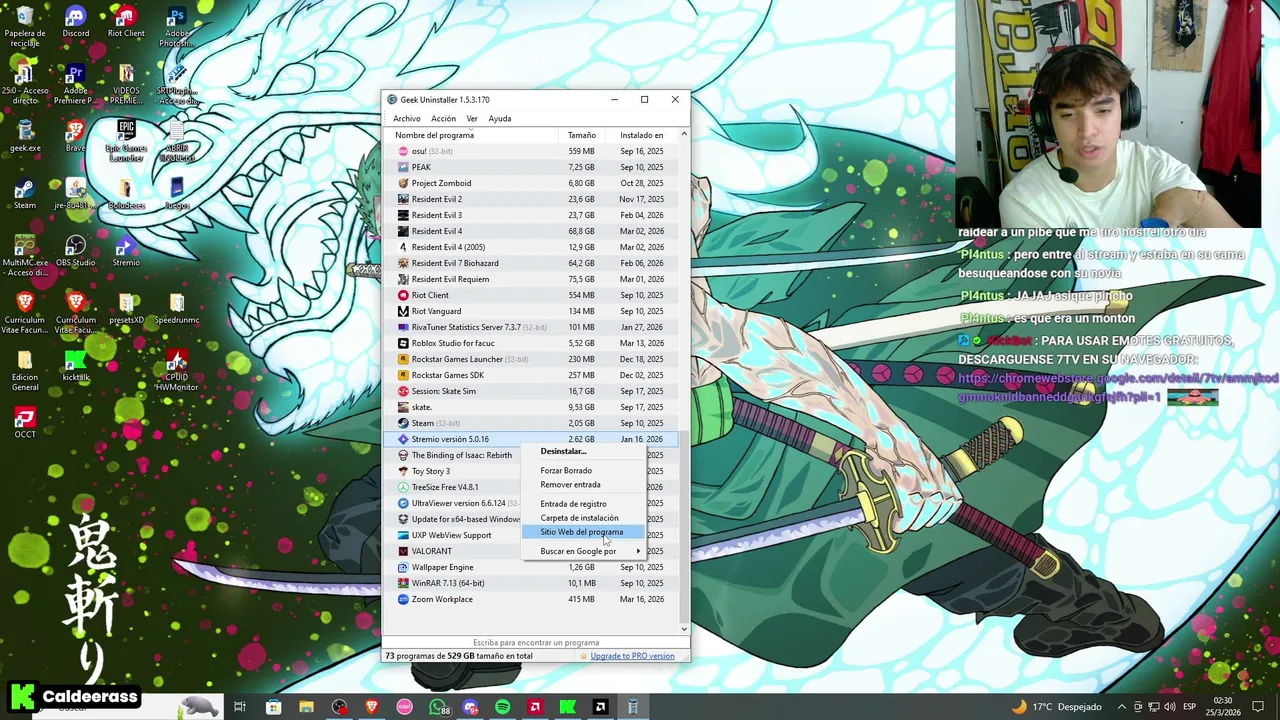Click the program list scrollbar down arrow
This screenshot has height=720, width=1280.
point(684,629)
